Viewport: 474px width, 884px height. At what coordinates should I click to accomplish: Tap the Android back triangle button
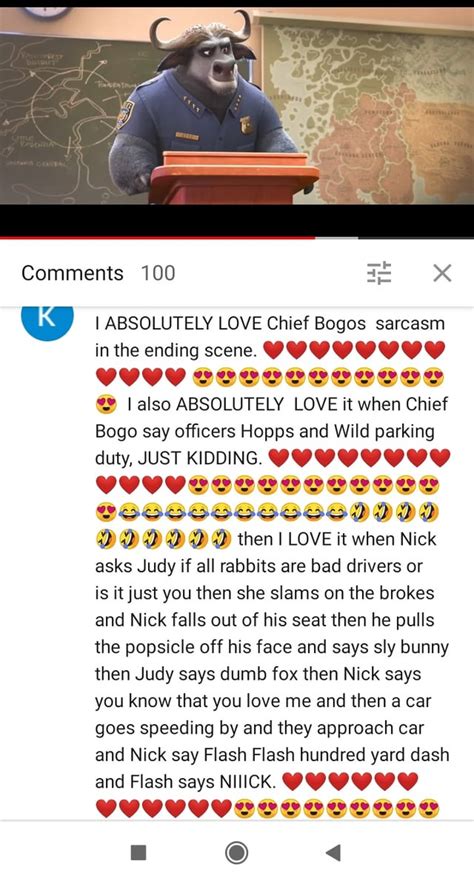(334, 852)
